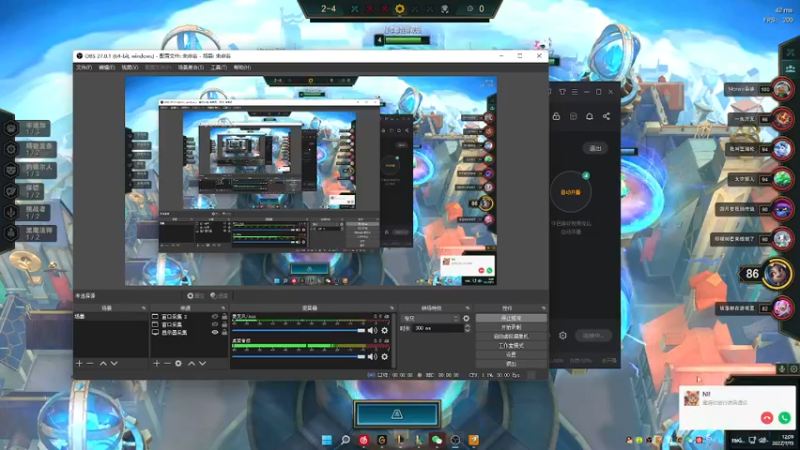Screen dimensions: 800x450
Task: Pop out the Audio Mixer dock panel
Action: tap(392, 308)
